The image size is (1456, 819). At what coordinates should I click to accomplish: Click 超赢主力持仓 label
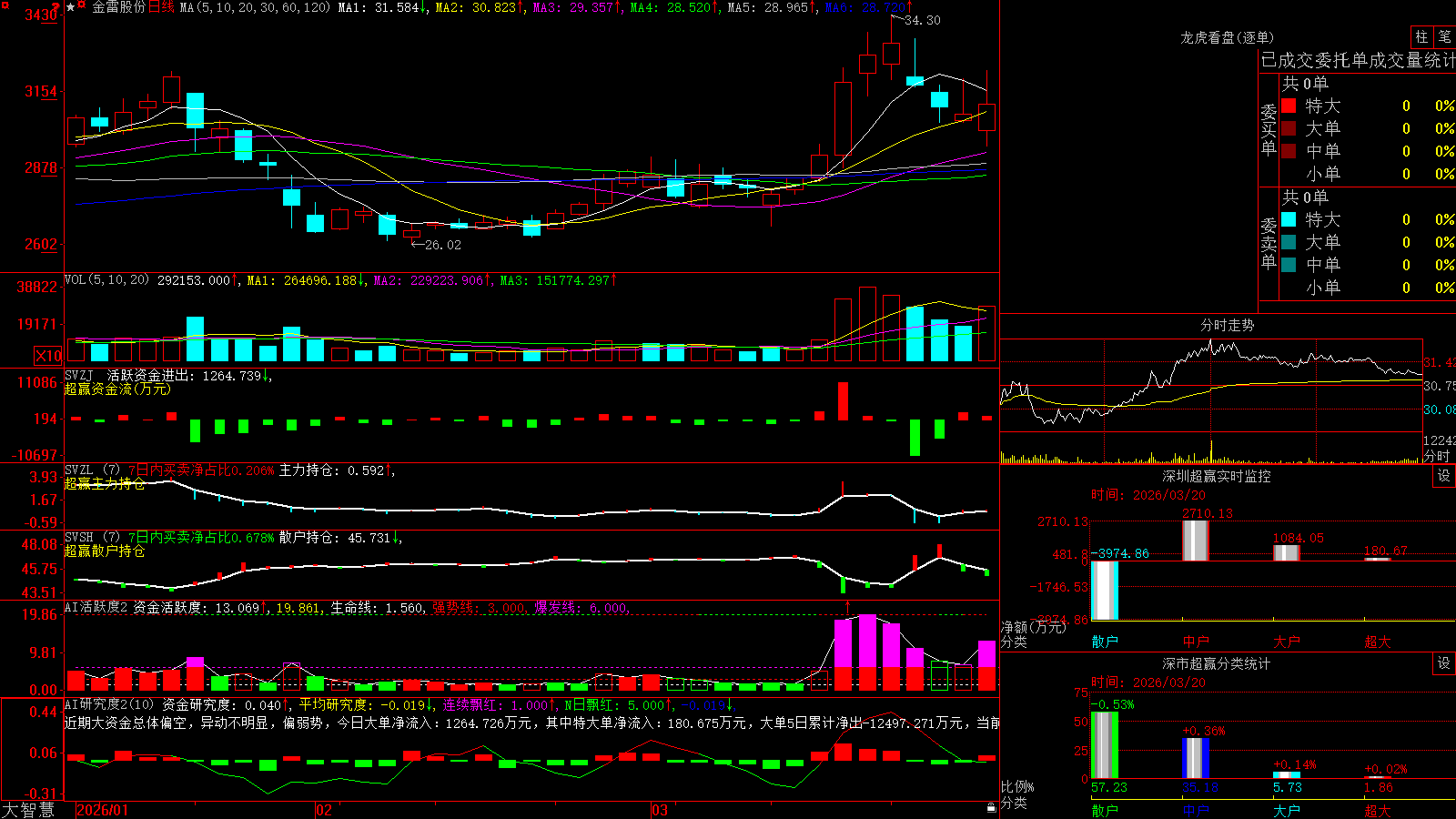(x=105, y=483)
